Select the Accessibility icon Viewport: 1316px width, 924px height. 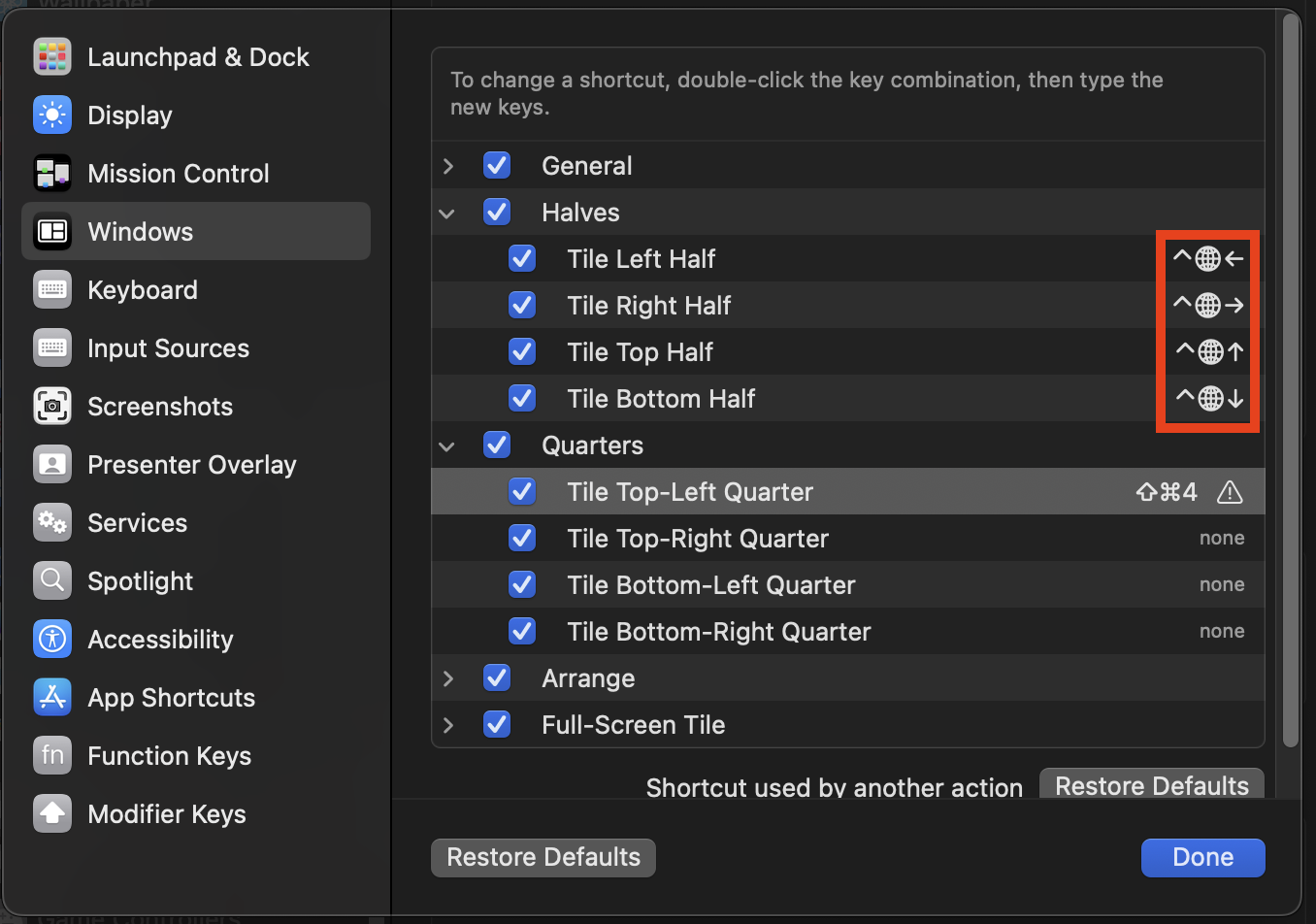(52, 640)
